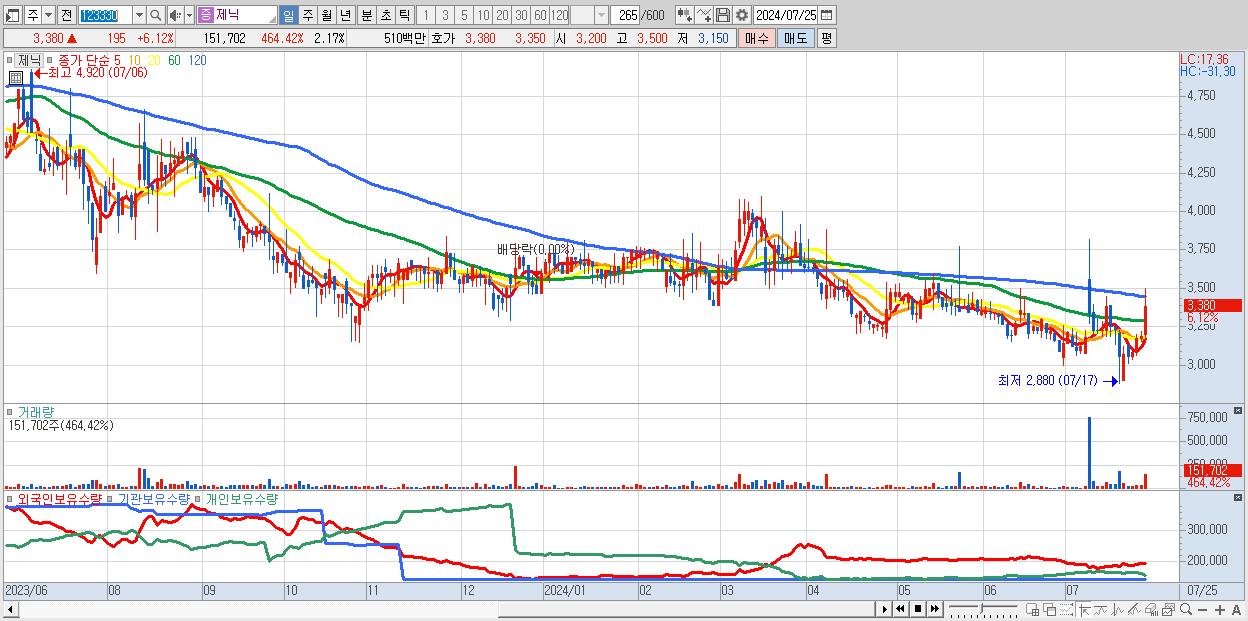Choose the 5 interval button
Image resolution: width=1248 pixels, height=621 pixels.
click(464, 15)
